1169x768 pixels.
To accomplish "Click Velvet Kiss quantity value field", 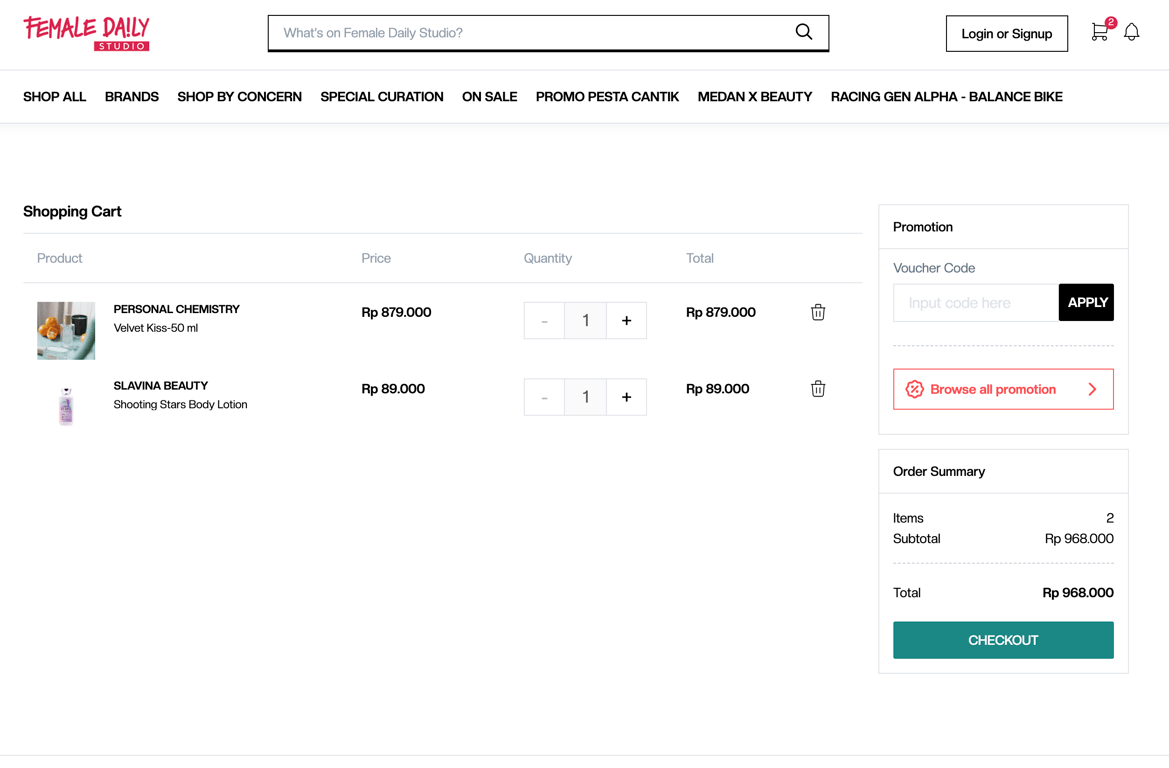I will pos(585,321).
